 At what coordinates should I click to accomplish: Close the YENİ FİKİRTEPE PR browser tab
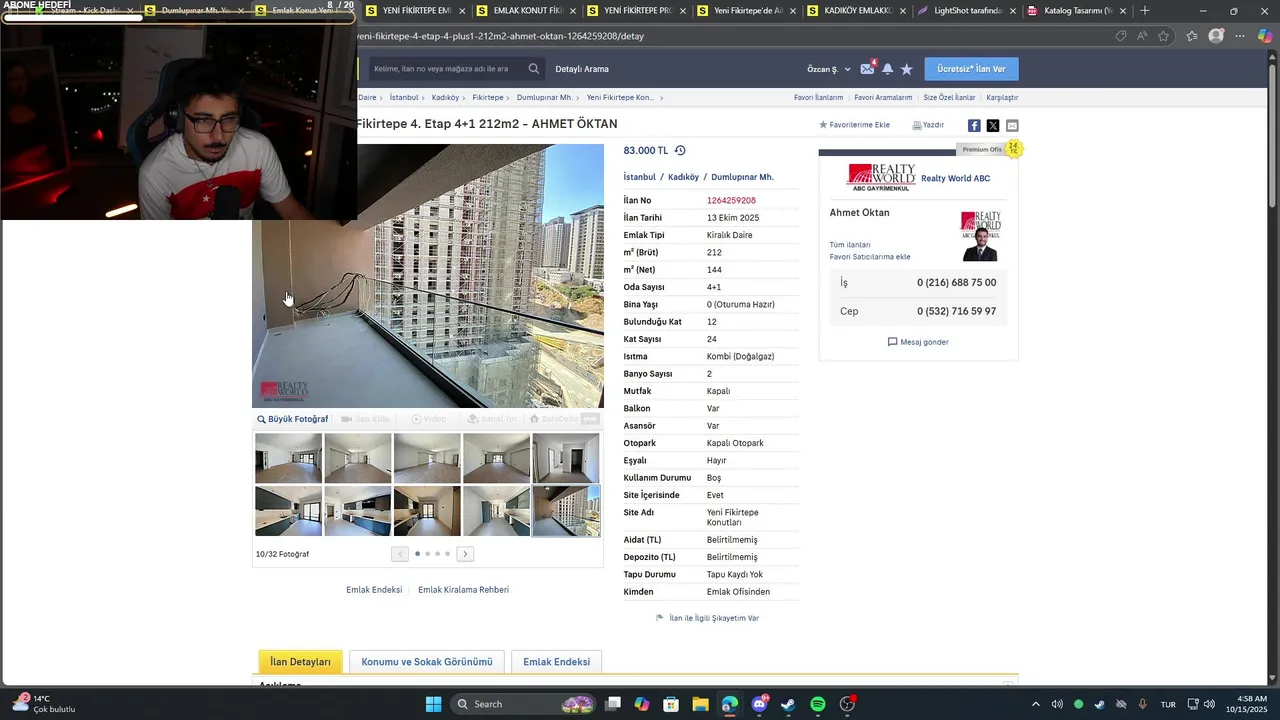682,11
